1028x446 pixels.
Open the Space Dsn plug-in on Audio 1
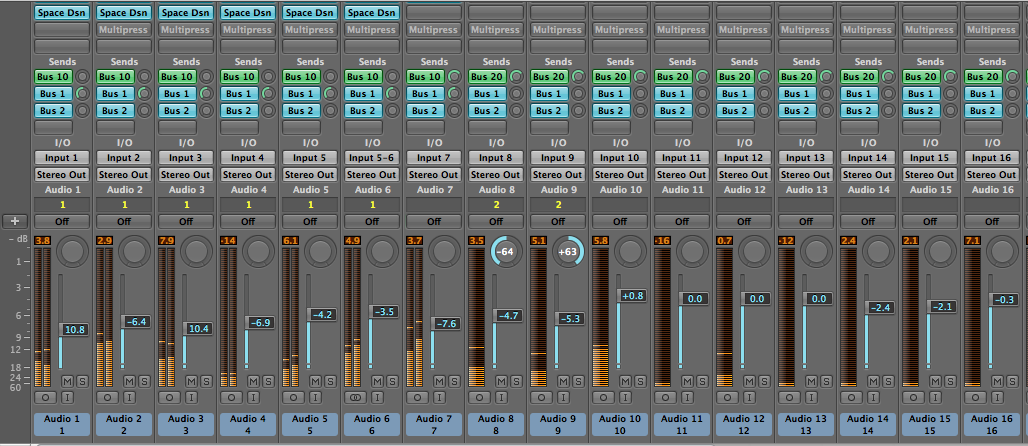(x=62, y=12)
